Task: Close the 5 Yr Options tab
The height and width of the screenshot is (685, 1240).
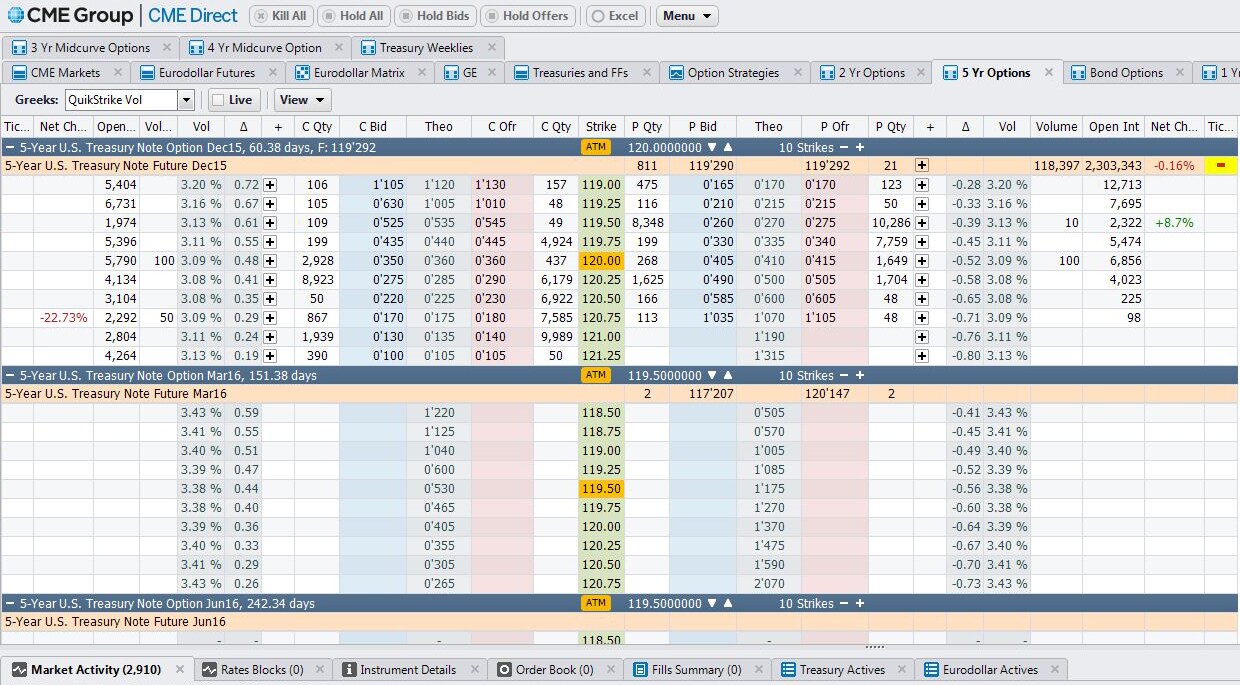Action: click(x=1048, y=72)
